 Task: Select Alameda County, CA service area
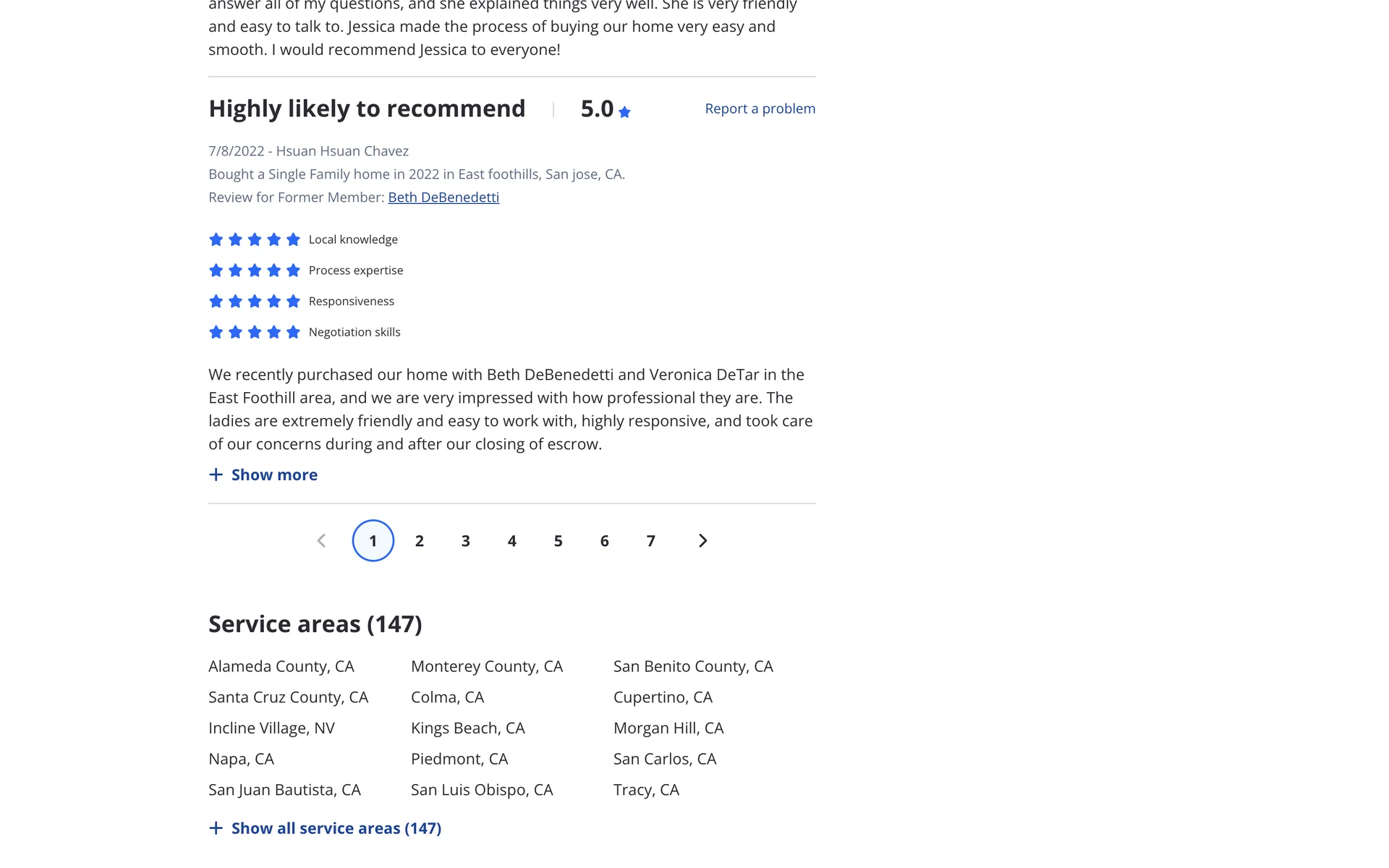click(281, 666)
